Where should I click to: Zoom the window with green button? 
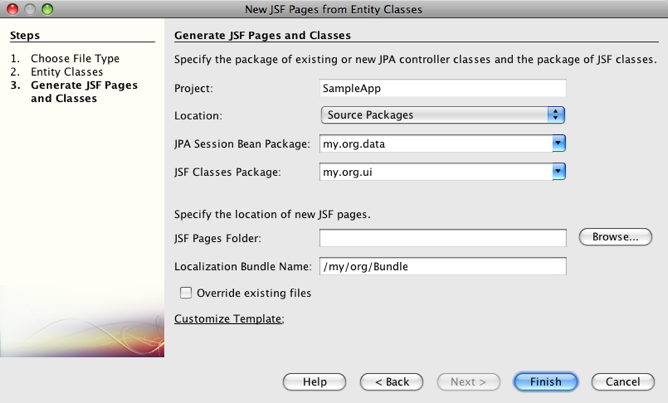[x=47, y=9]
